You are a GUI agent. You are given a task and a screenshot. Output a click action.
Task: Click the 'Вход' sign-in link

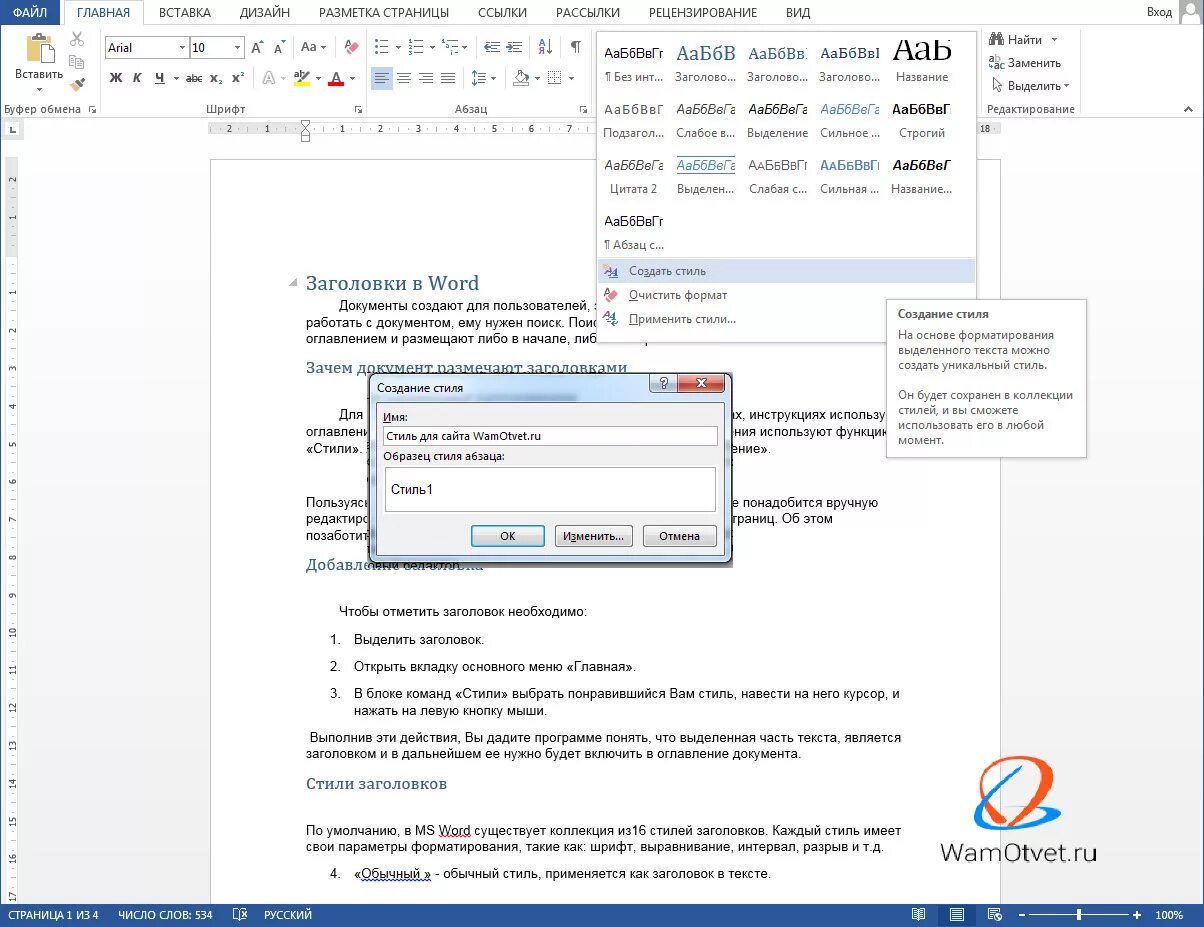(1160, 12)
